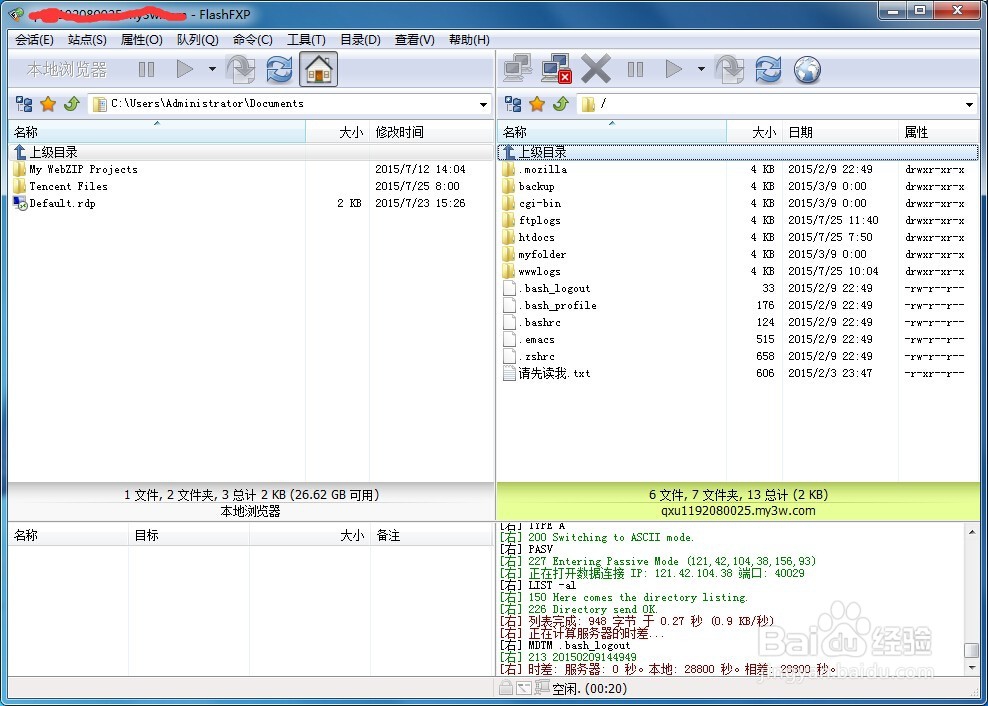Select remote backup folder
This screenshot has width=988, height=706.
529,186
